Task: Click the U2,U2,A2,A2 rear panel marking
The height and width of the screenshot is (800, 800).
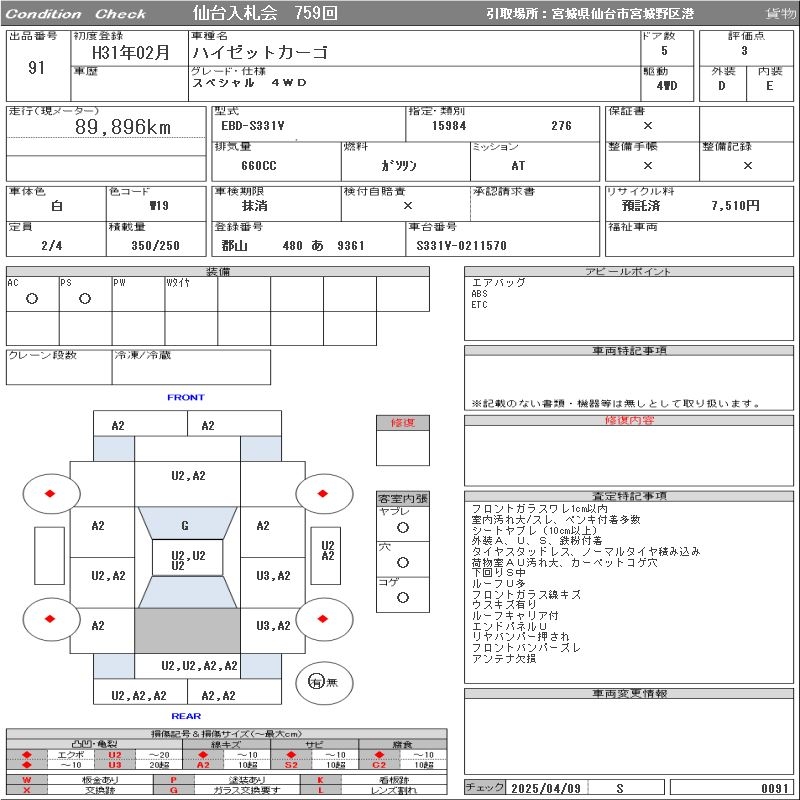Action: pyautogui.click(x=199, y=666)
